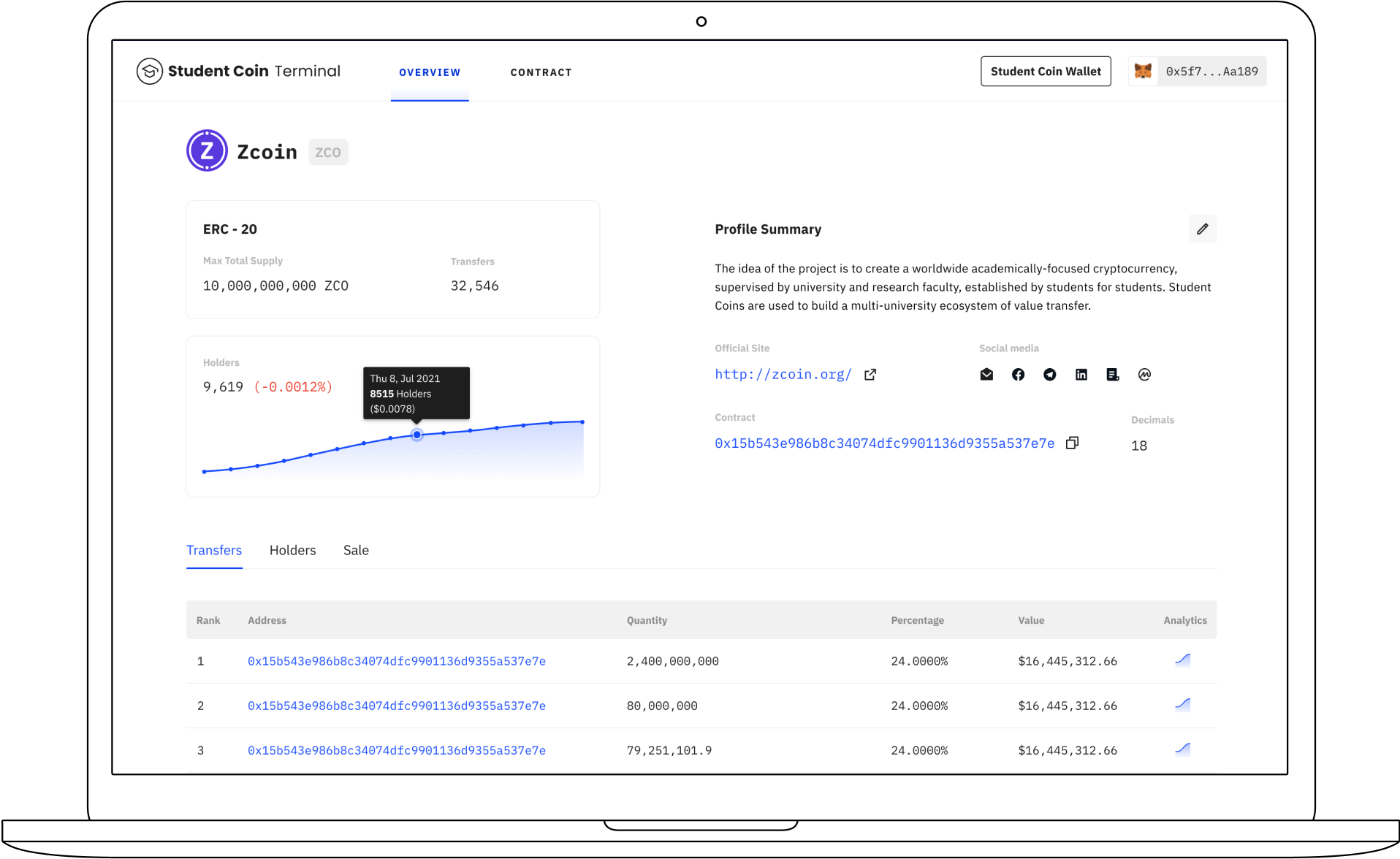Click the Zcoin purple Z logo

coord(207,151)
